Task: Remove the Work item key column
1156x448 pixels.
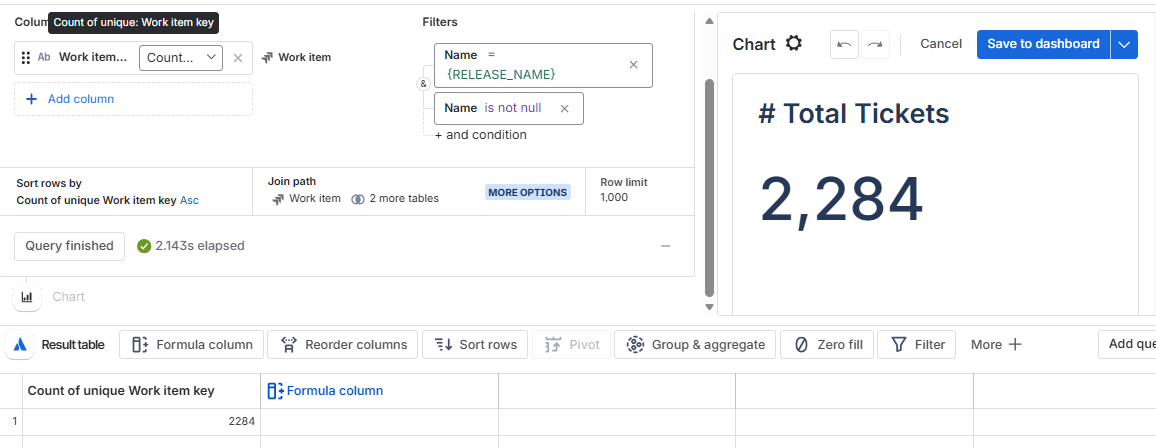Action: 237,57
